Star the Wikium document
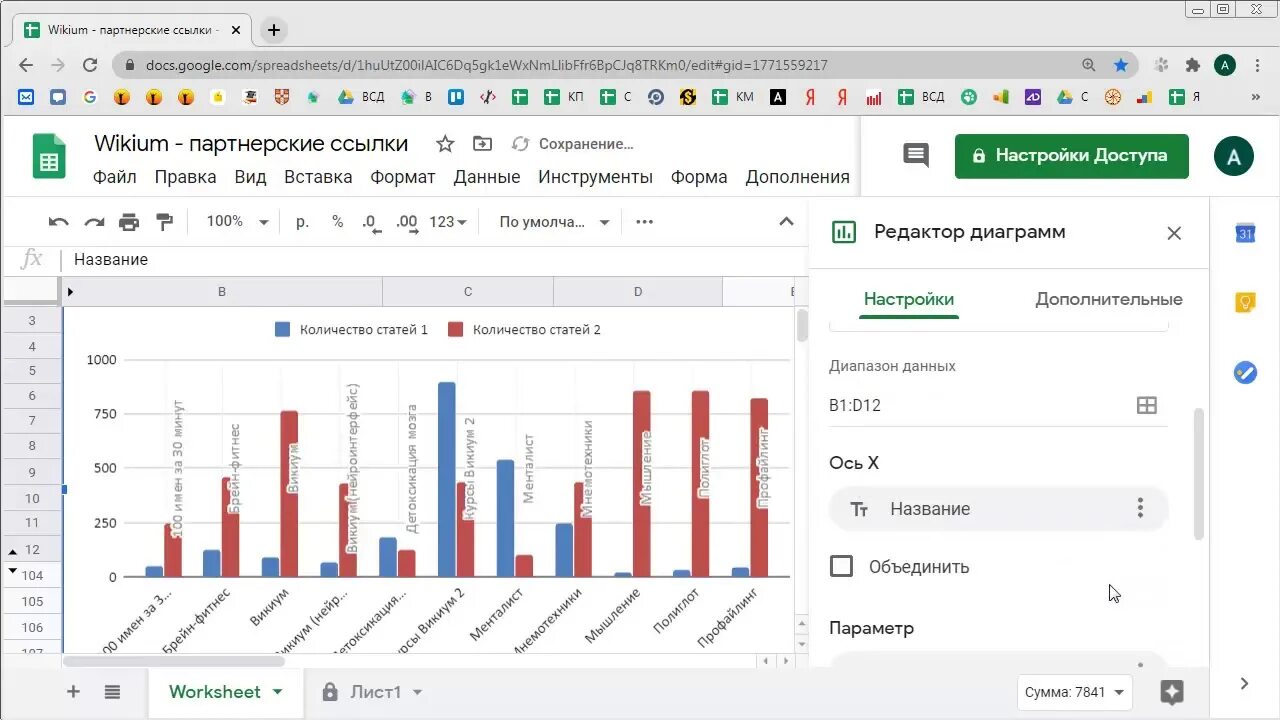 point(445,144)
